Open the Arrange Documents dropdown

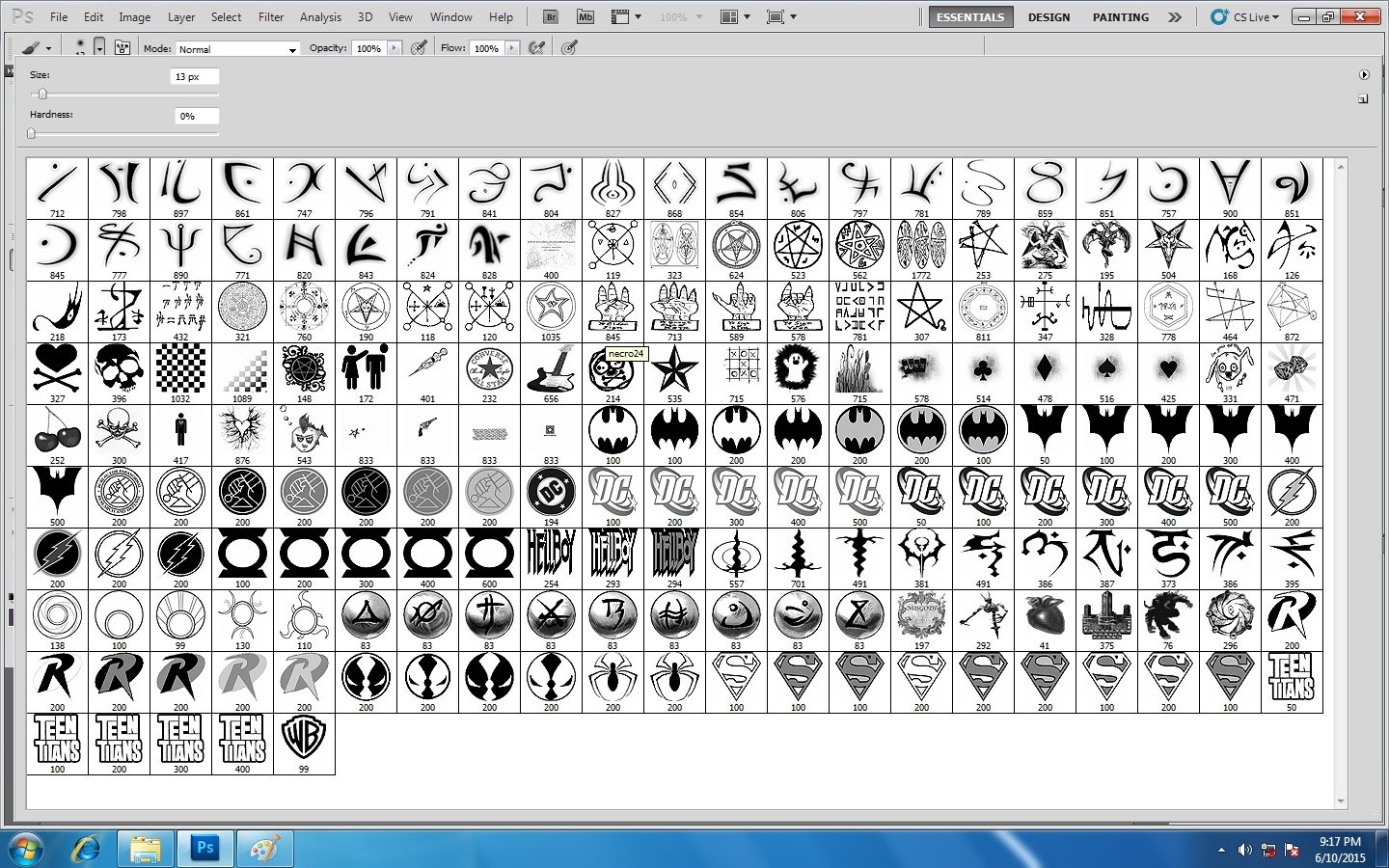pos(735,16)
